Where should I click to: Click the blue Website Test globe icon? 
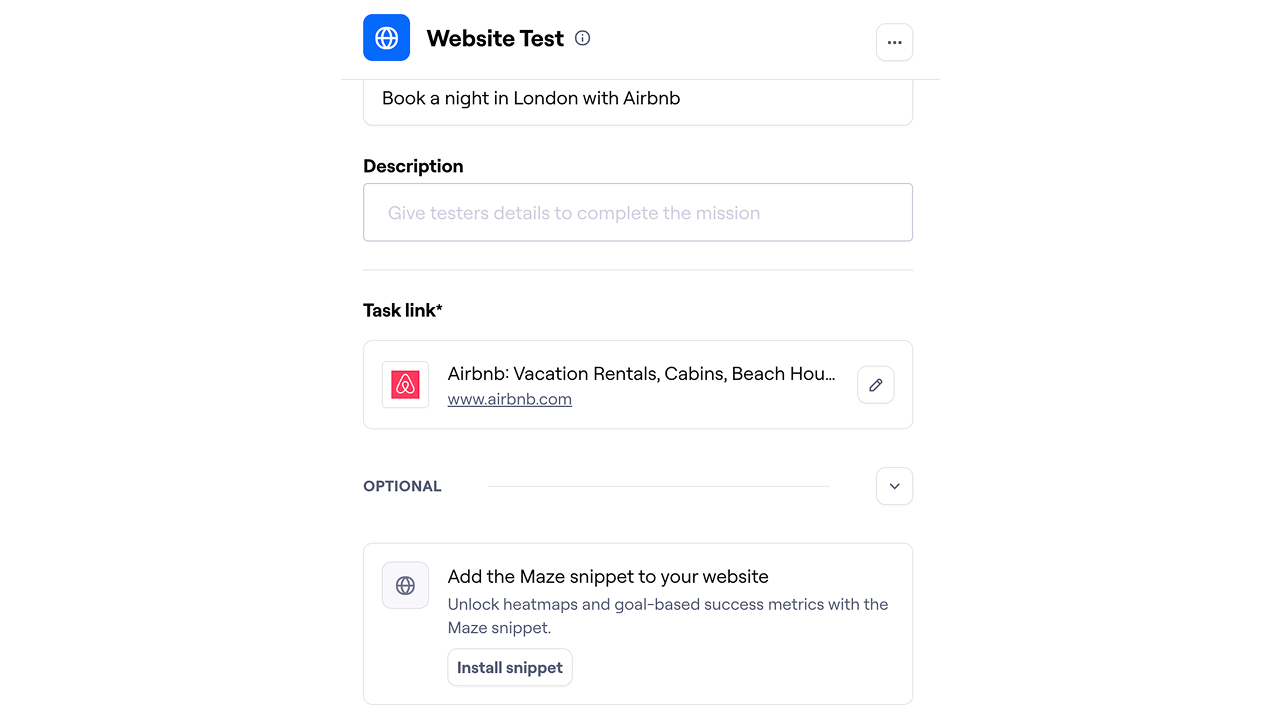pos(386,38)
